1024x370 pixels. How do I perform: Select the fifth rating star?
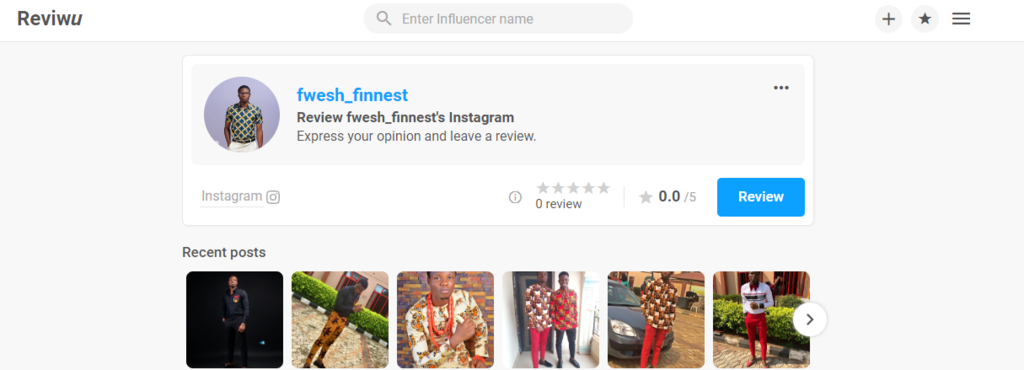pyautogui.click(x=603, y=188)
